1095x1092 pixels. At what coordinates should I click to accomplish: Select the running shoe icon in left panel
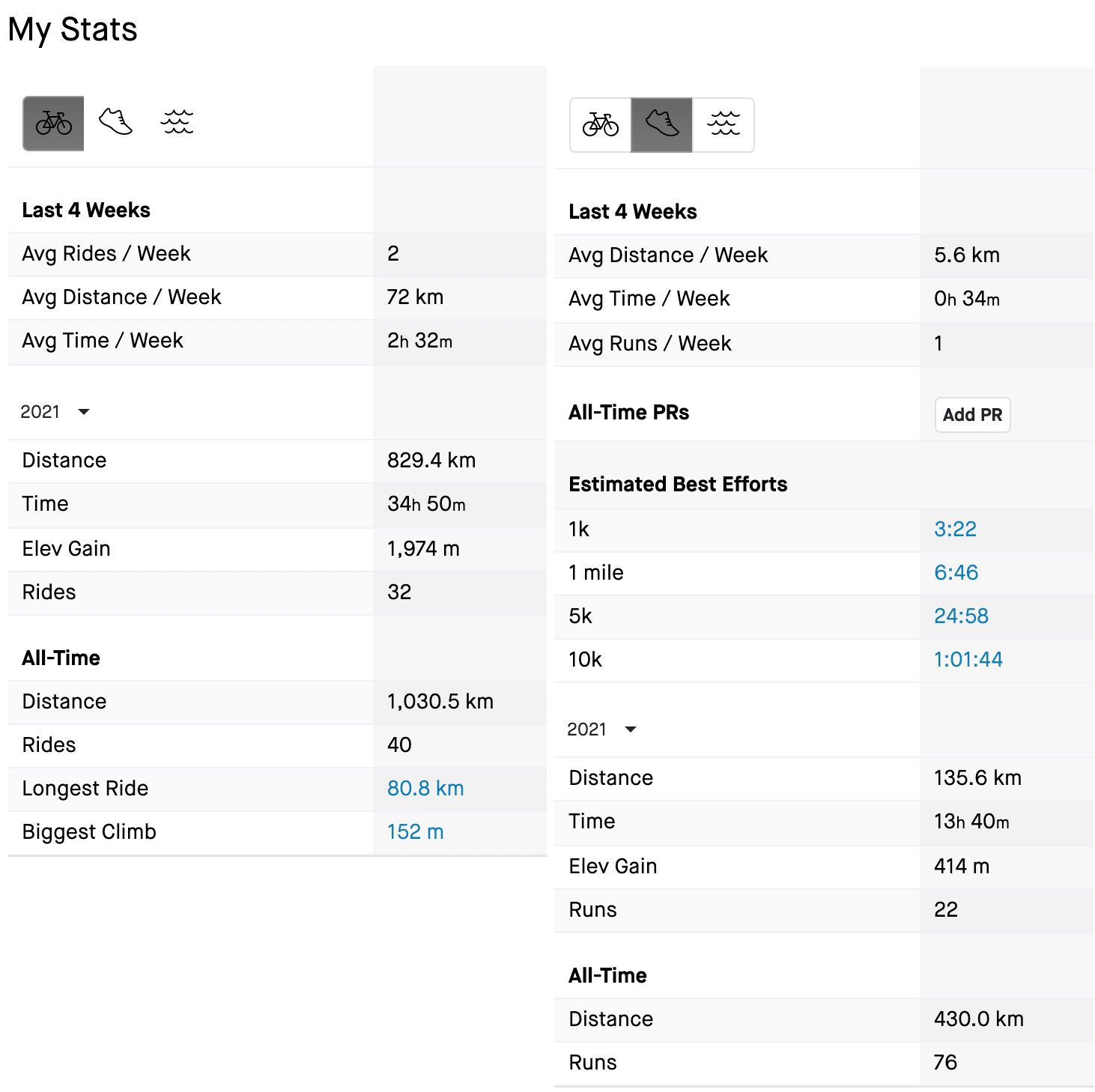coord(115,122)
